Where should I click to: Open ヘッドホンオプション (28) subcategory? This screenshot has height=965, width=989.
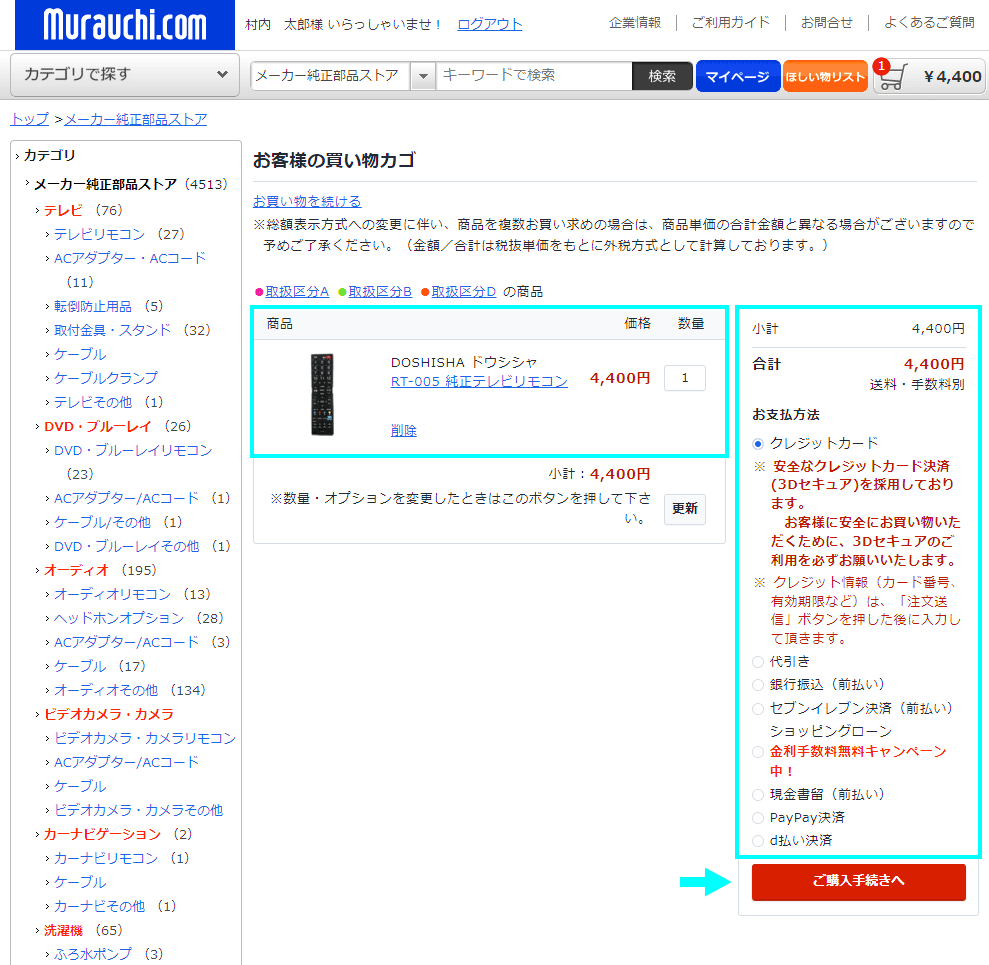(119, 618)
